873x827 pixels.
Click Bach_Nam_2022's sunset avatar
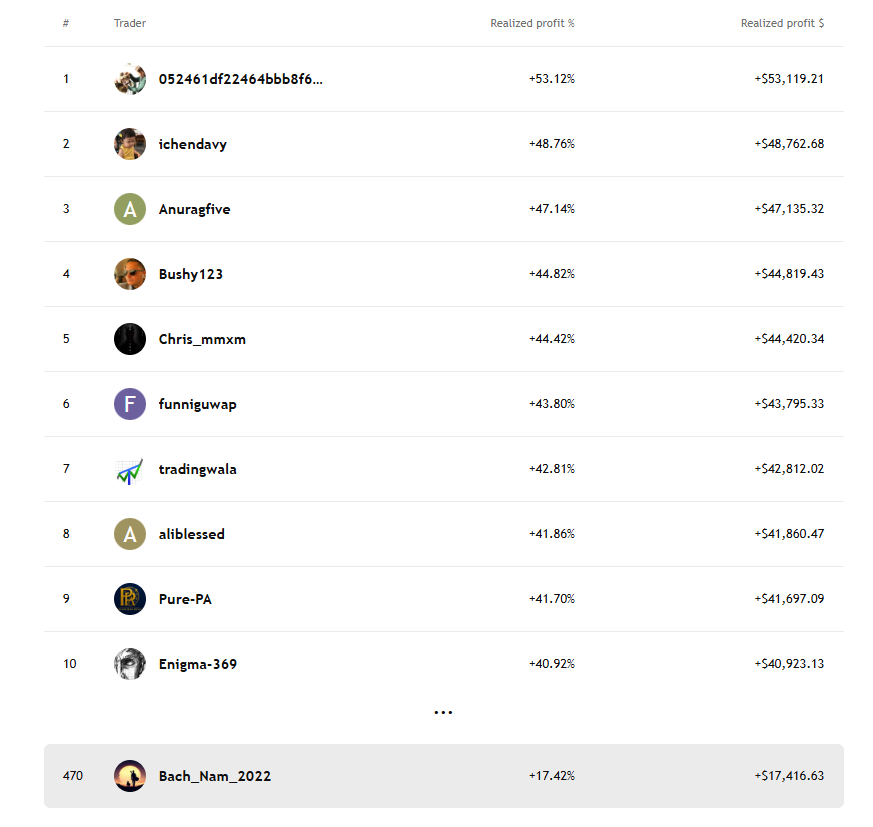130,776
